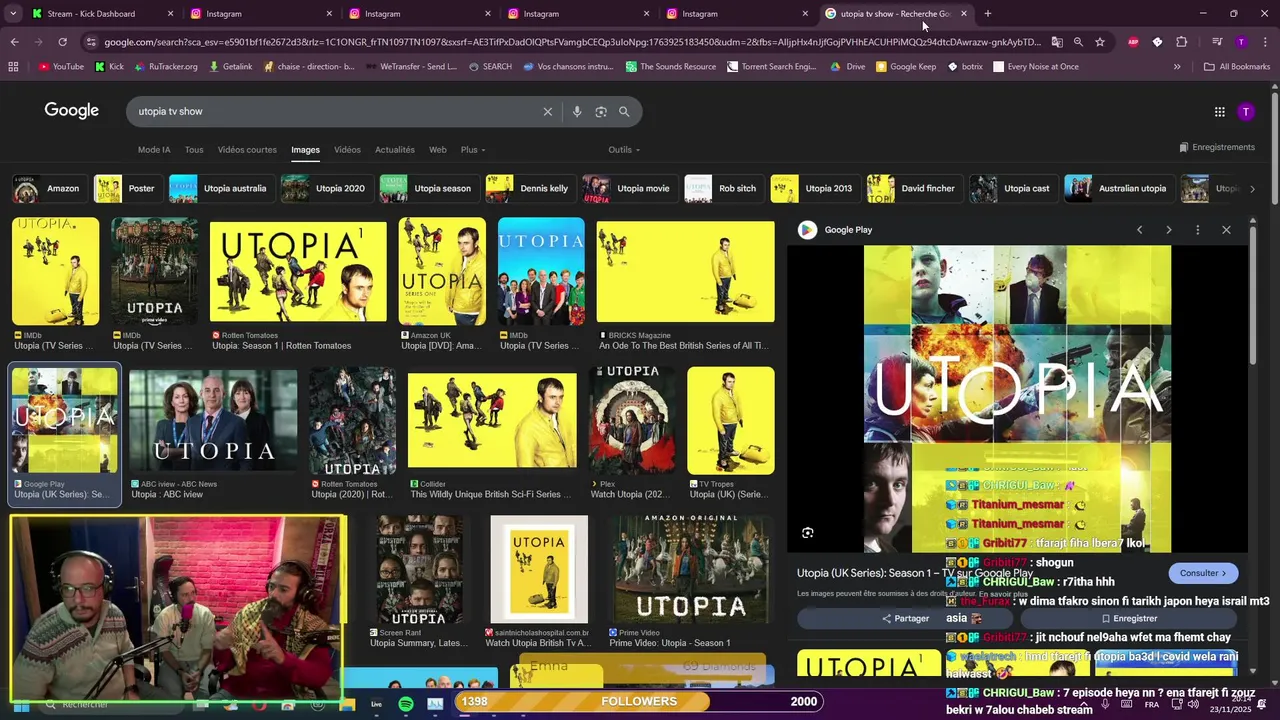Open Enregistrements saved items
Image resolution: width=1280 pixels, height=720 pixels.
pos(1217,147)
